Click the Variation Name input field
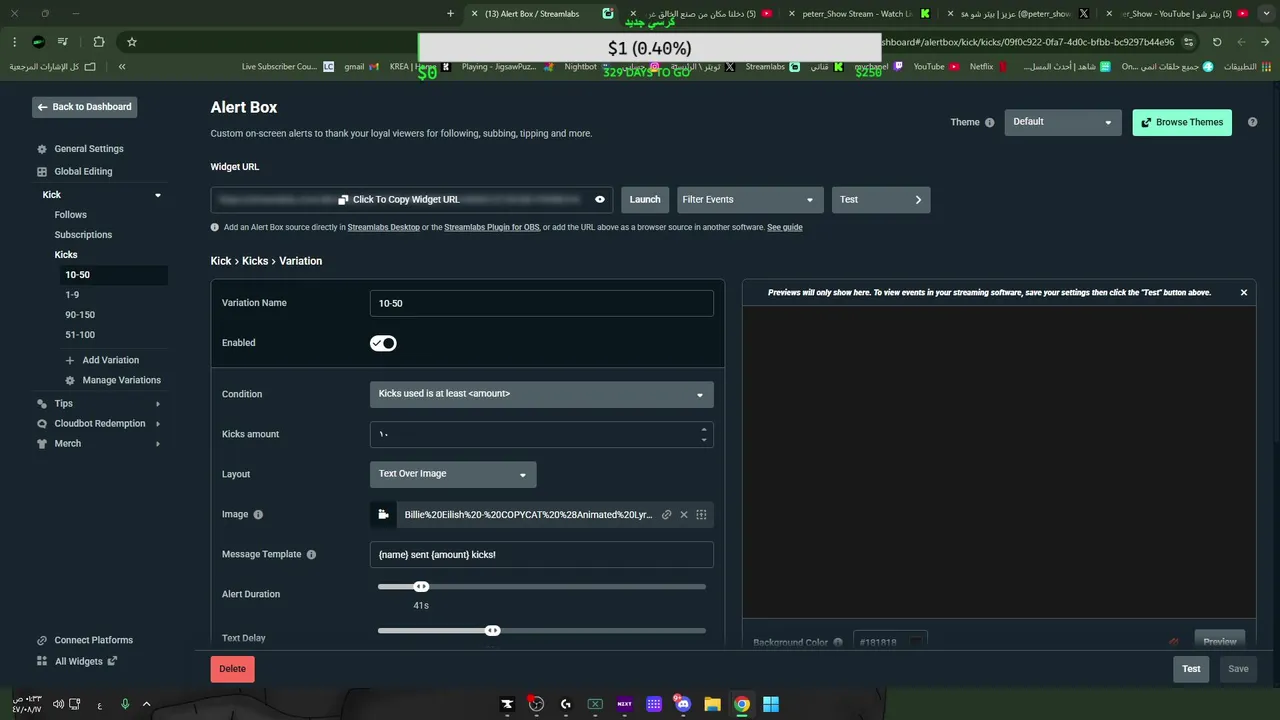The image size is (1280, 720). 542,303
